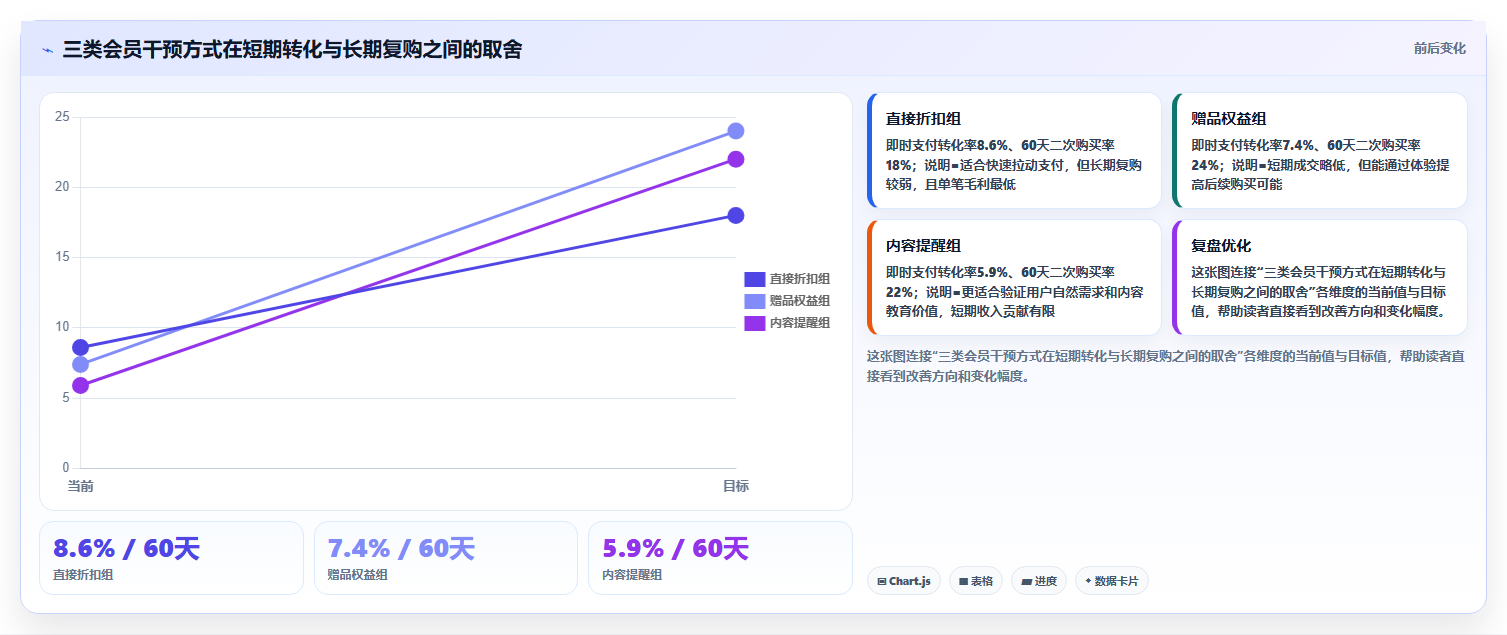Select the 8.6% / 60天 stat card
1507x635 pixels.
pyautogui.click(x=171, y=558)
